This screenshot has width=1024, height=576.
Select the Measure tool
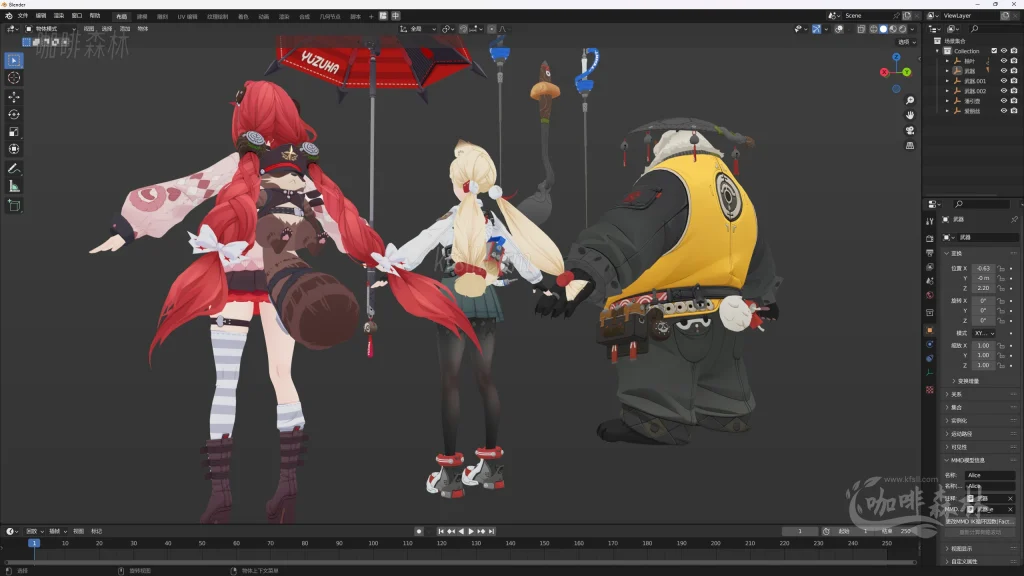14,186
